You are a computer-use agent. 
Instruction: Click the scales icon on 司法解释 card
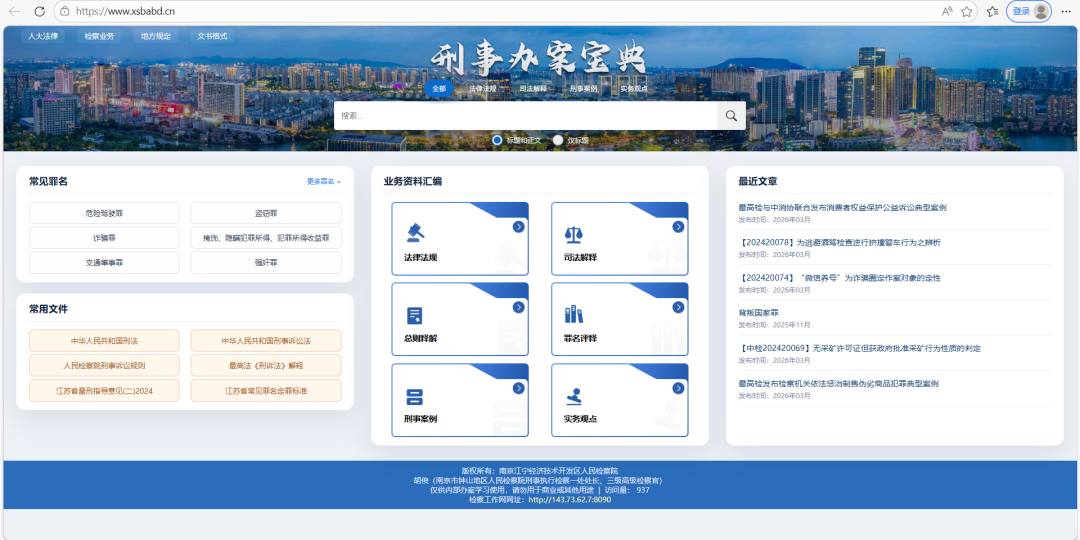(x=574, y=234)
